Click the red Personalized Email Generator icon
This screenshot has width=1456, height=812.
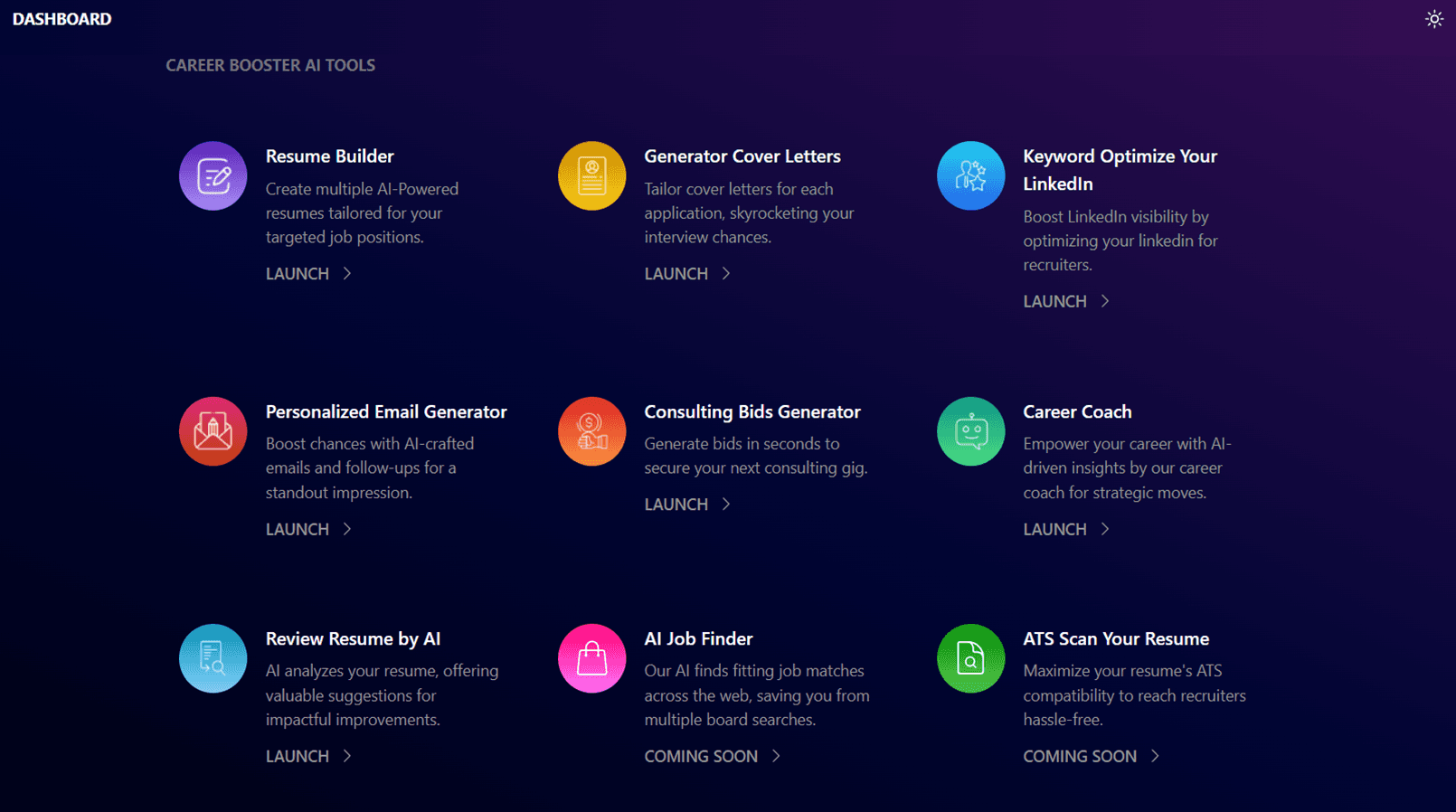[213, 431]
